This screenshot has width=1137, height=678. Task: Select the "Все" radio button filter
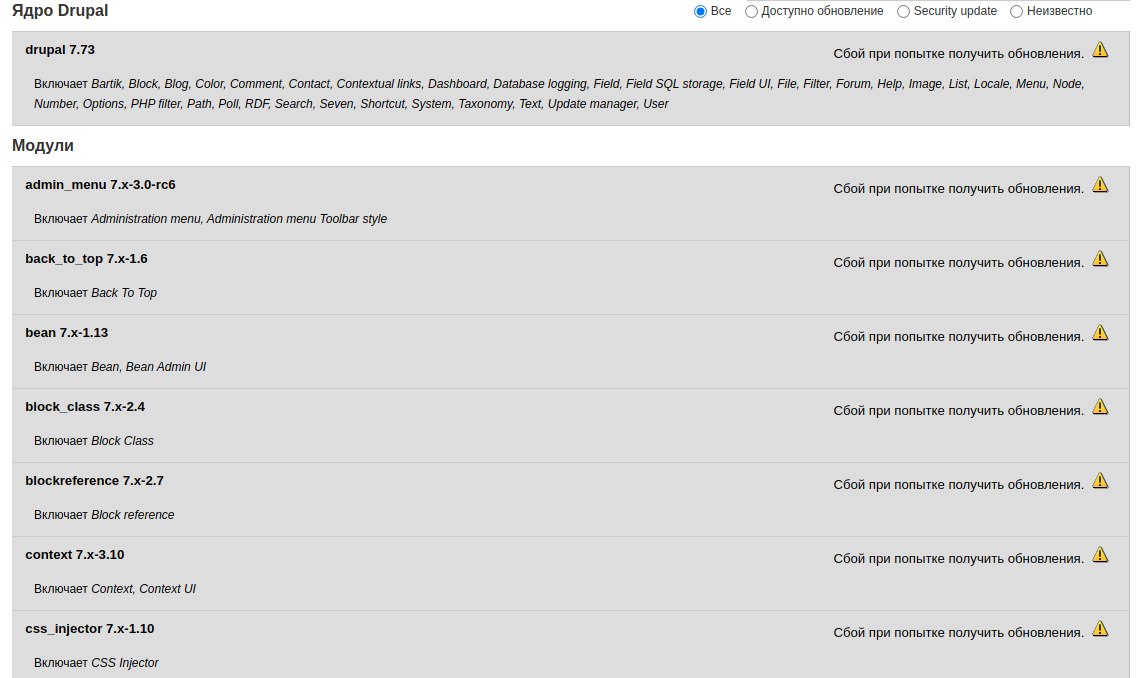[700, 12]
